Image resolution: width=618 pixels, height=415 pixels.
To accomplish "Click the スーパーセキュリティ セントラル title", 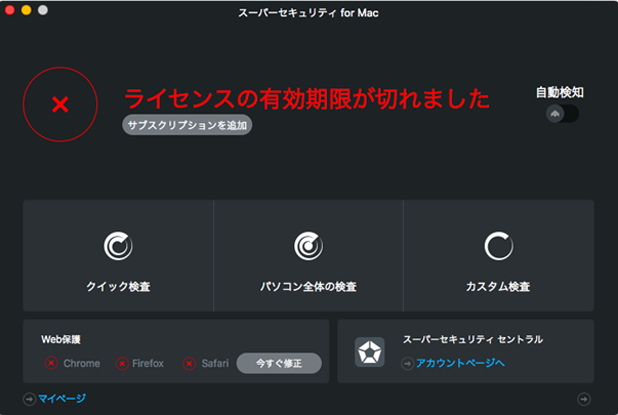I will [473, 339].
